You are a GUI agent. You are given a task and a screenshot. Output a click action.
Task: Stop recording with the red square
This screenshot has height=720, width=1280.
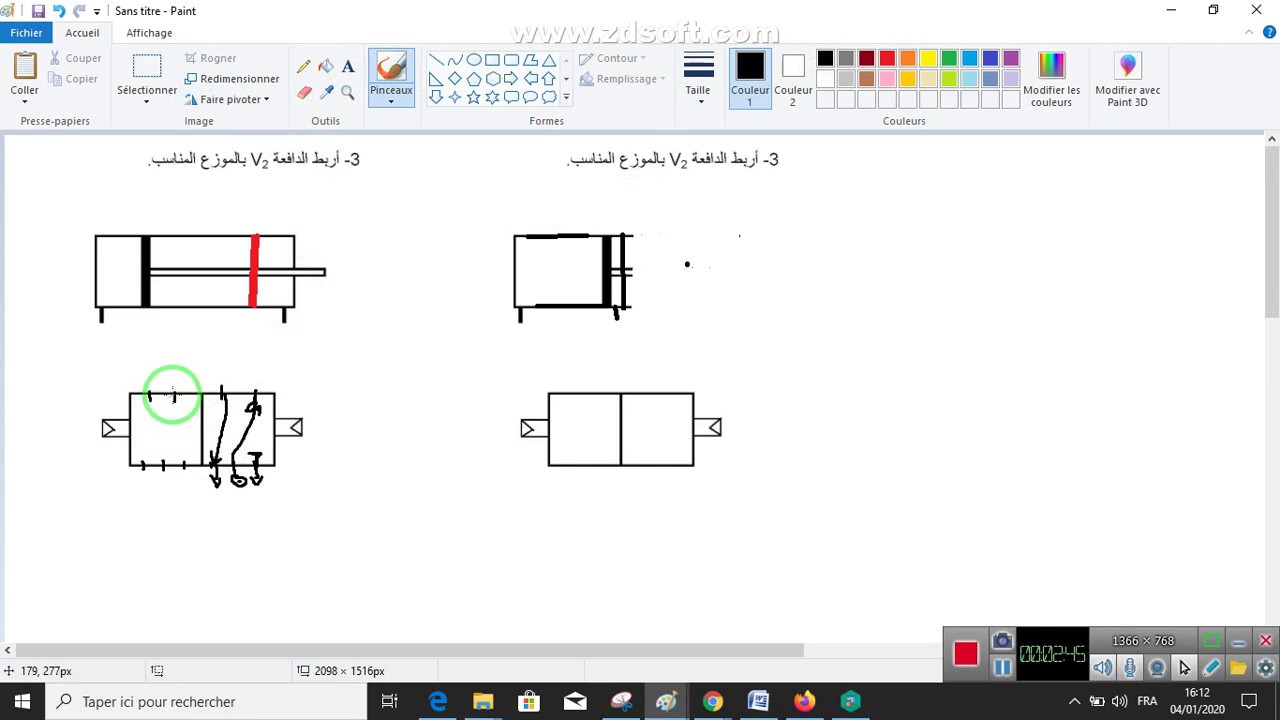point(965,654)
